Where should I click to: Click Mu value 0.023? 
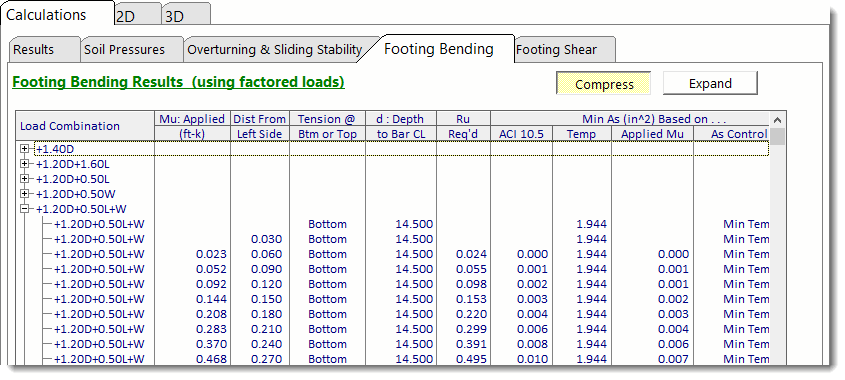(211, 254)
